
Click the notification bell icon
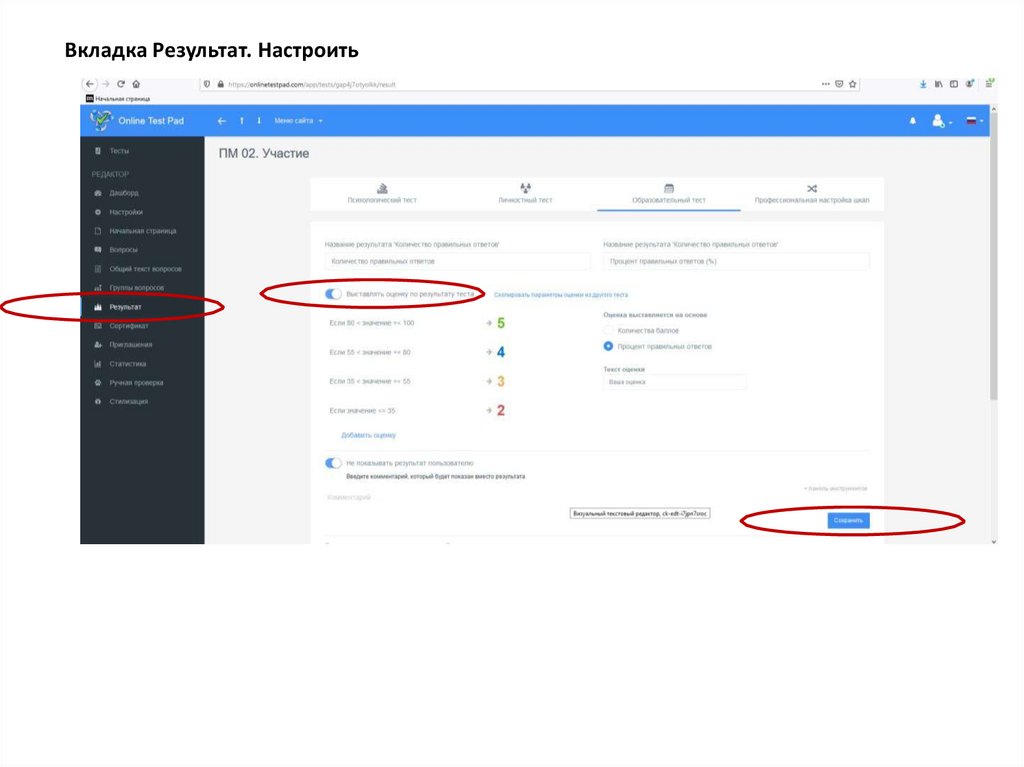pyautogui.click(x=912, y=121)
